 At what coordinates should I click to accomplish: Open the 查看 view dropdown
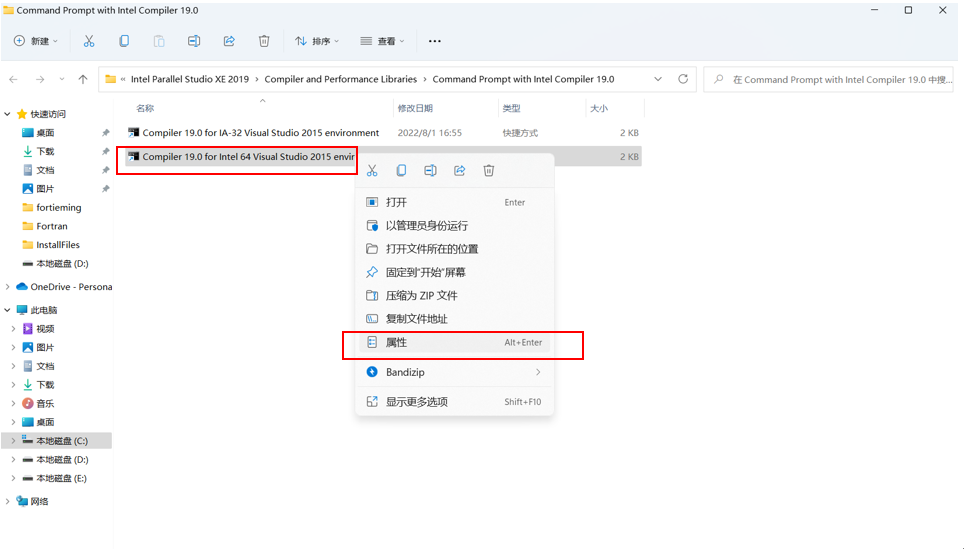(x=382, y=41)
